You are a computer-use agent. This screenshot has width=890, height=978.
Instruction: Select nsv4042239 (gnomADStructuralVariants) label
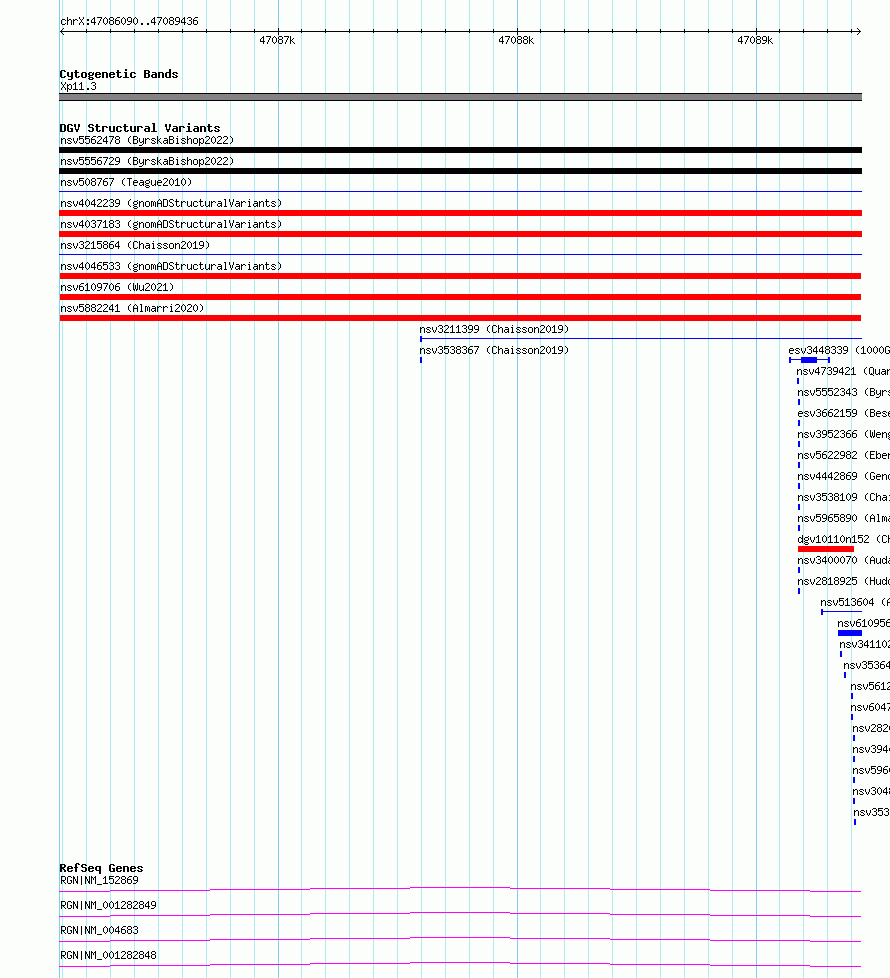(x=171, y=203)
